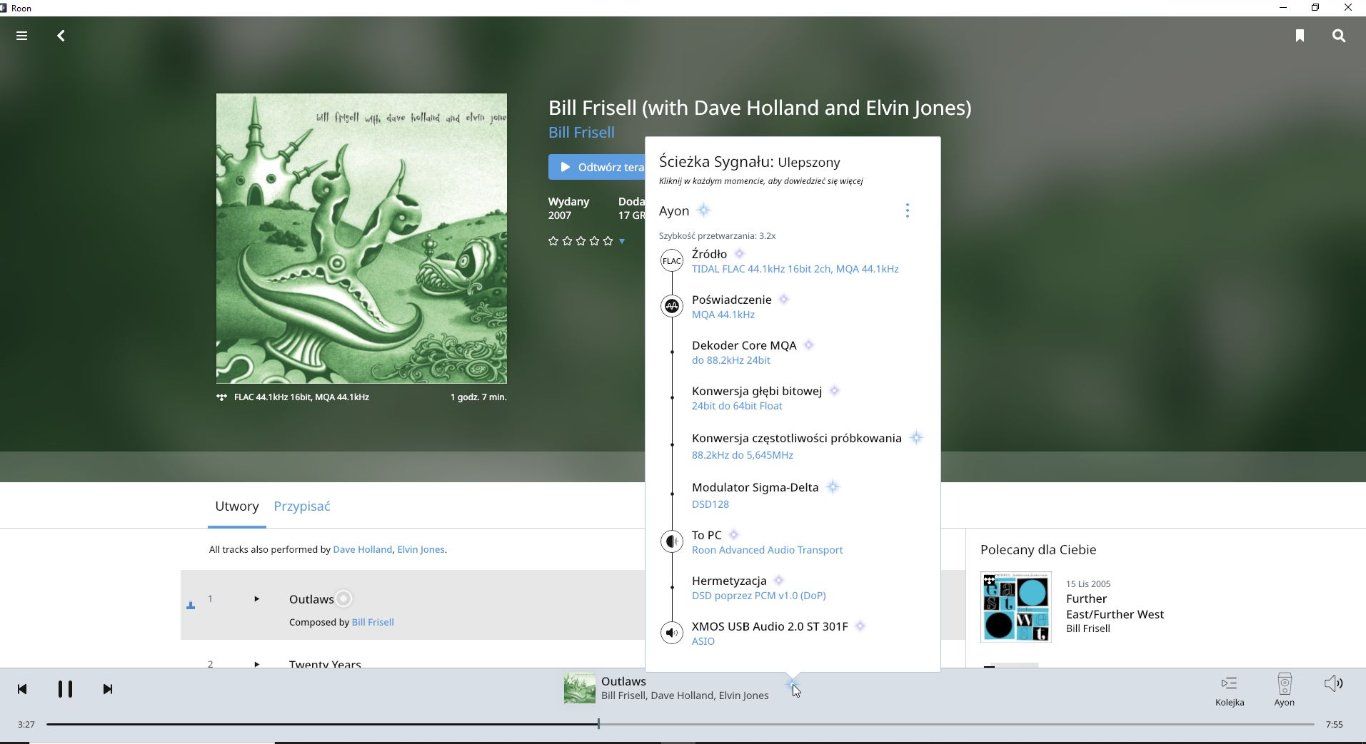Rate album with the fifth star

607,241
